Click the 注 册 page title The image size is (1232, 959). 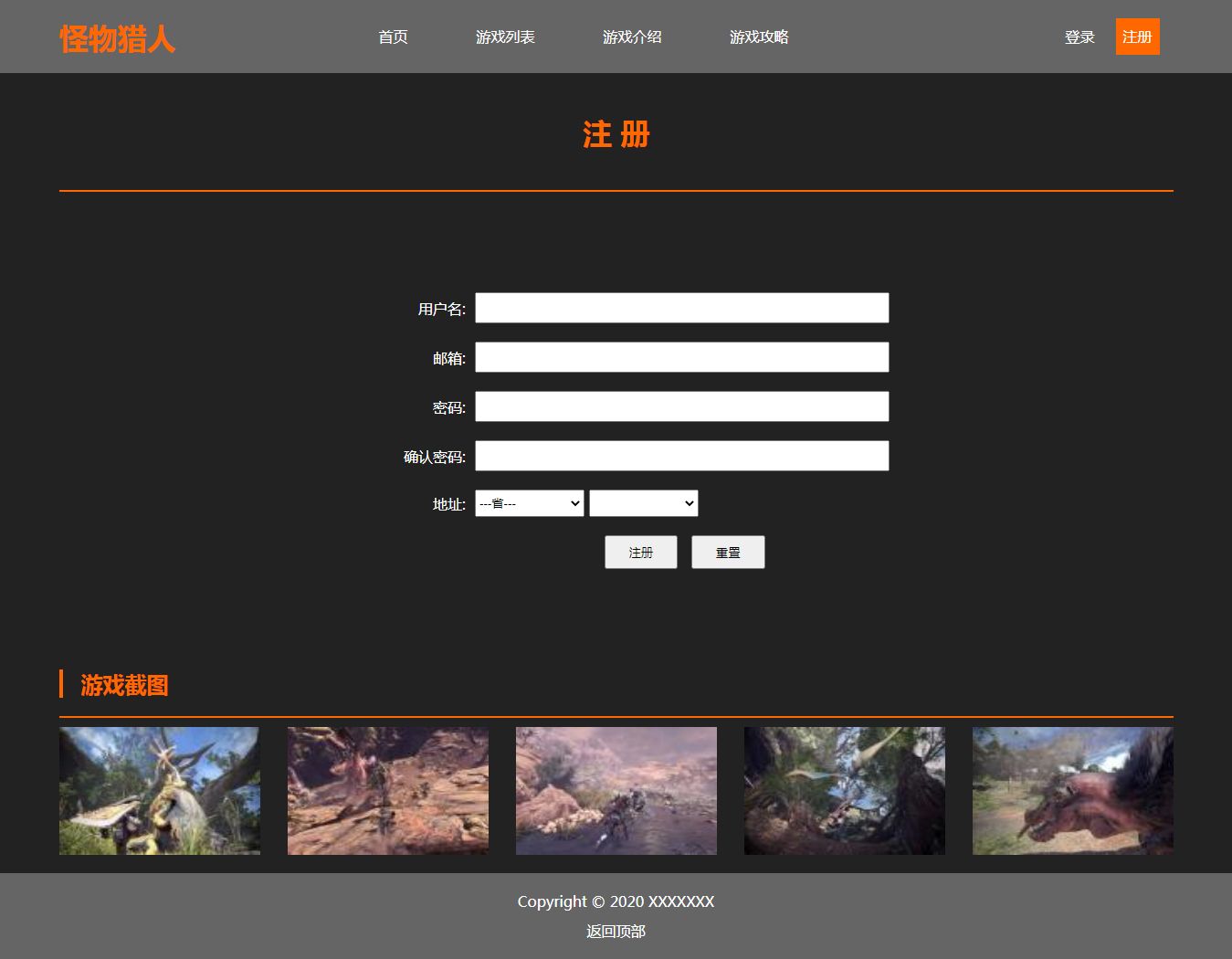[x=616, y=135]
